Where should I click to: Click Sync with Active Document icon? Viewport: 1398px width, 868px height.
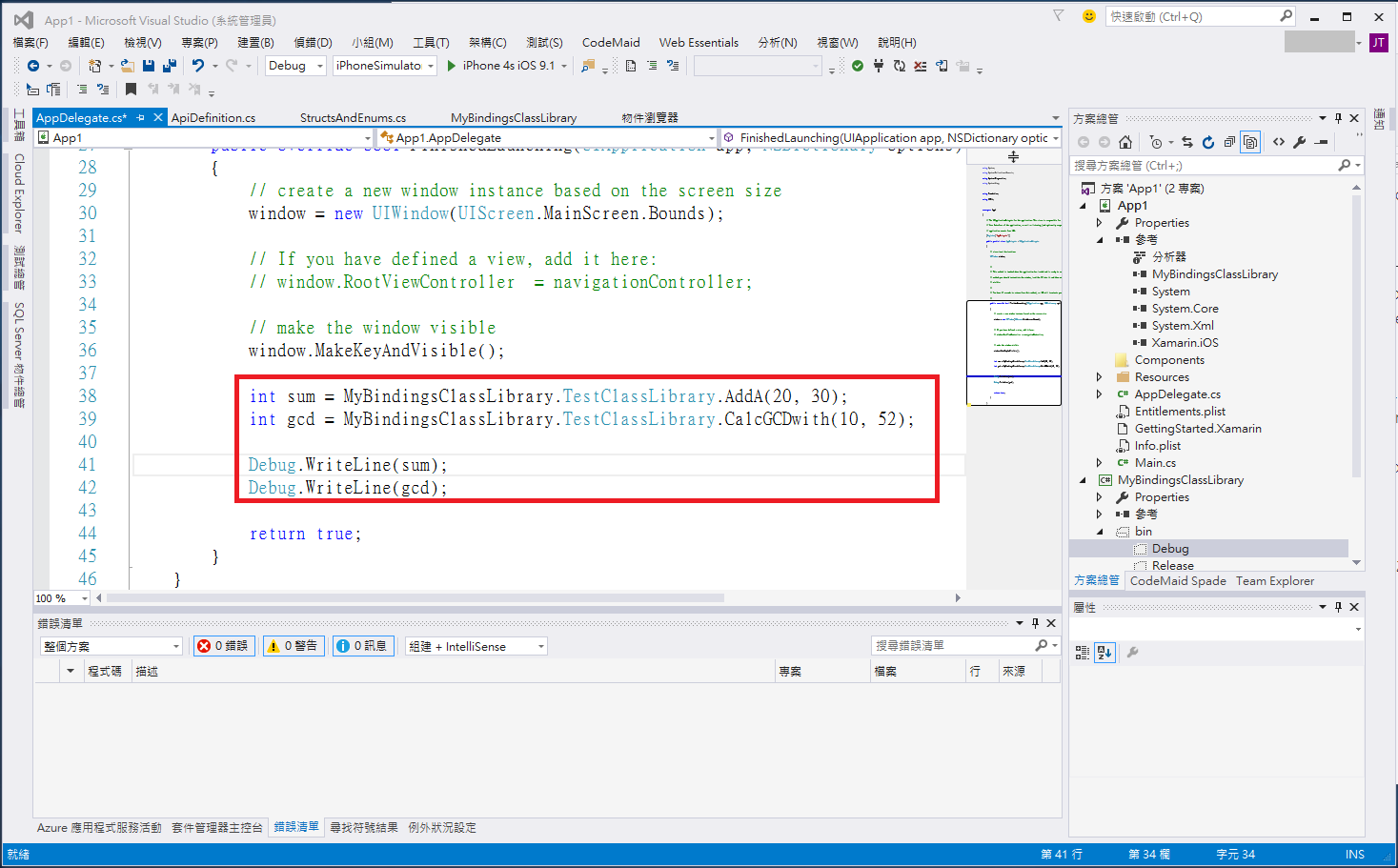pyautogui.click(x=1187, y=142)
